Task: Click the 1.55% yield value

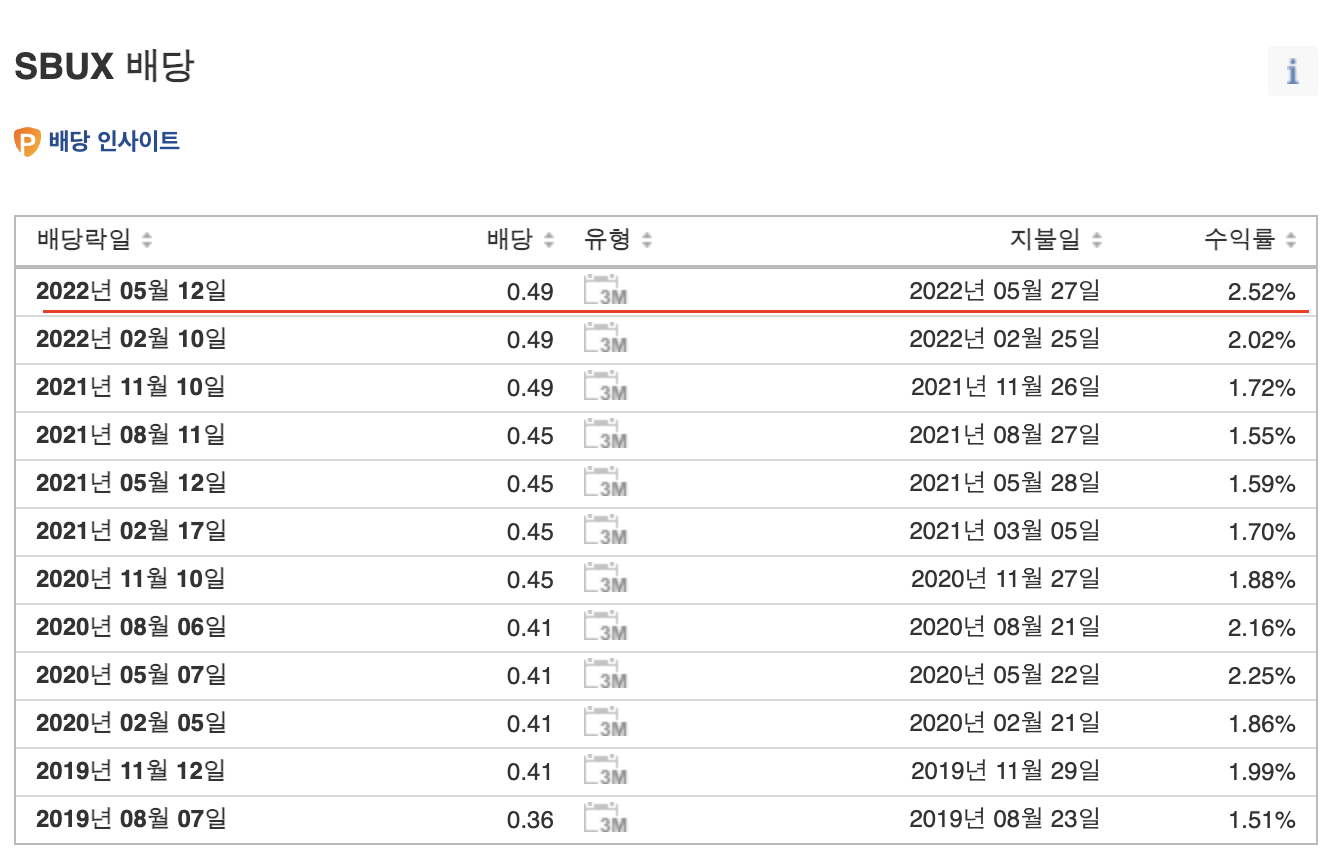Action: pos(1262,436)
